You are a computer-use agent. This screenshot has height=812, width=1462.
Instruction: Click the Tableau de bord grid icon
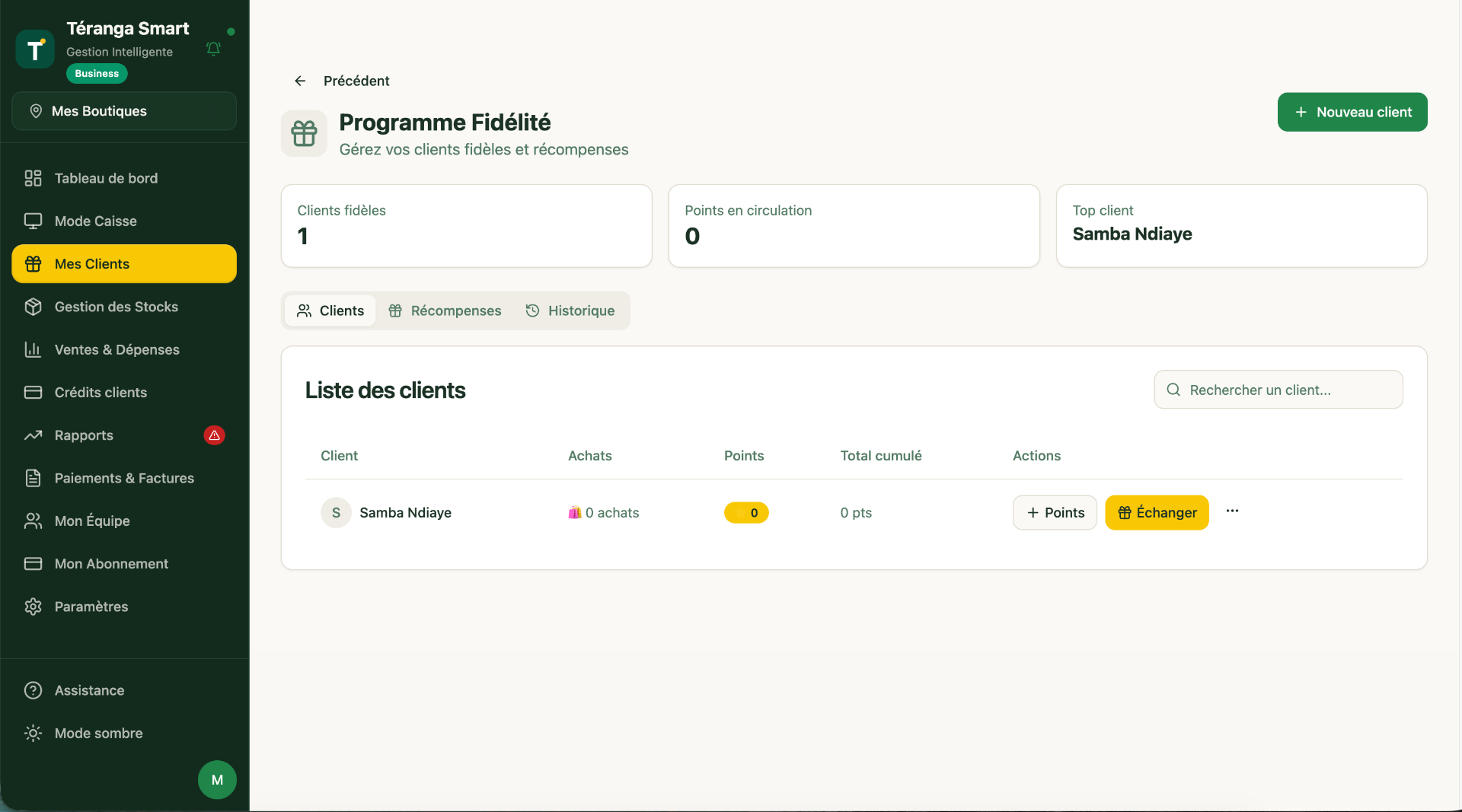click(x=33, y=178)
